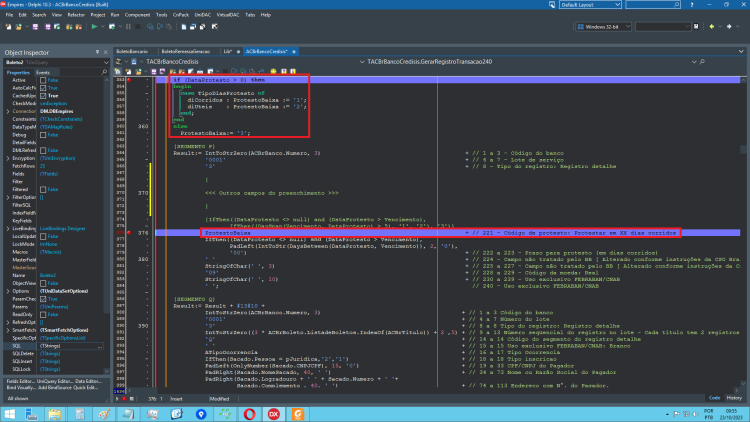
Task: Click the Data Editor link
Action: tap(89, 381)
